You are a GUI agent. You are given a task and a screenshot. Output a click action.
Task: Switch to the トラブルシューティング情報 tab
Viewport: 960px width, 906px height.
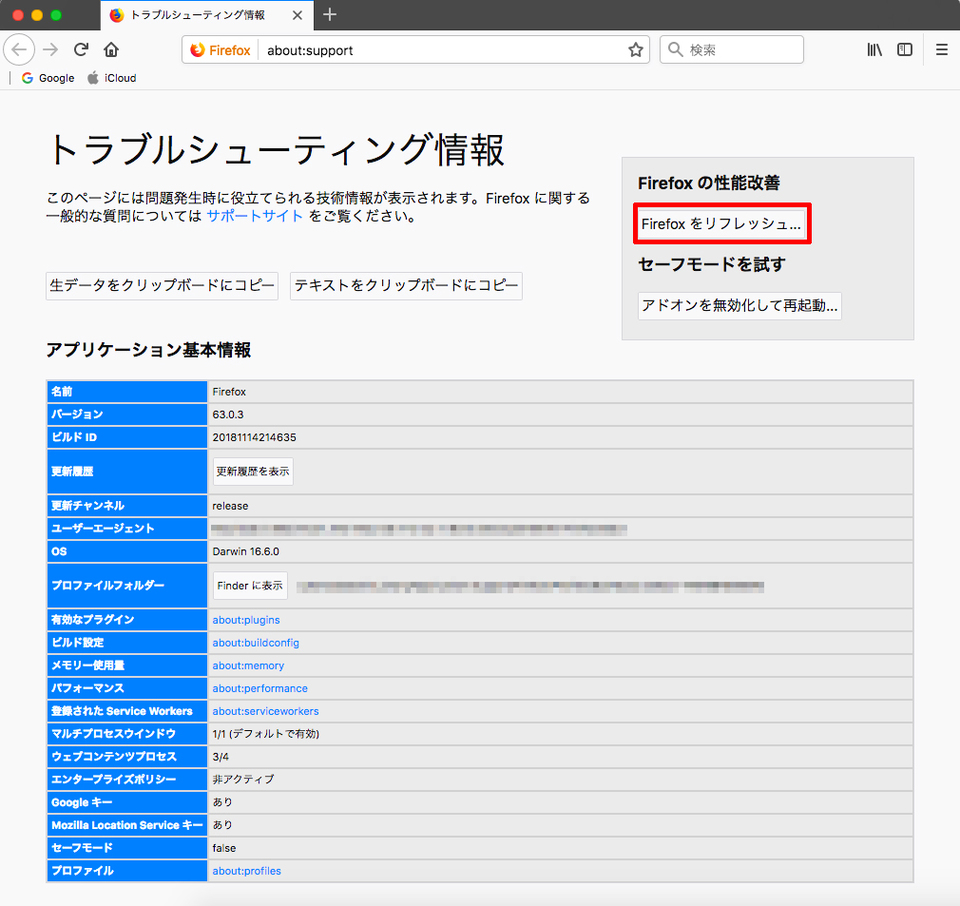[x=200, y=16]
